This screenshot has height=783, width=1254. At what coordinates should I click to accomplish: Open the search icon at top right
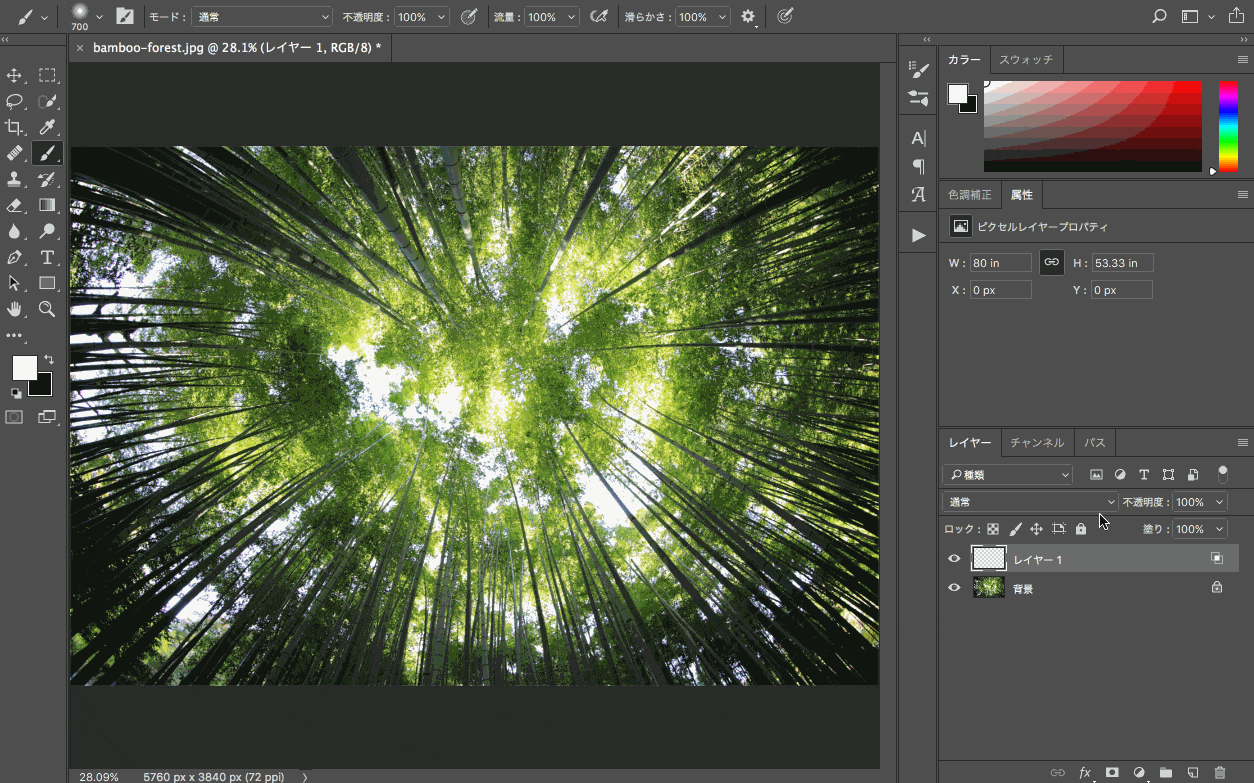coord(1159,16)
